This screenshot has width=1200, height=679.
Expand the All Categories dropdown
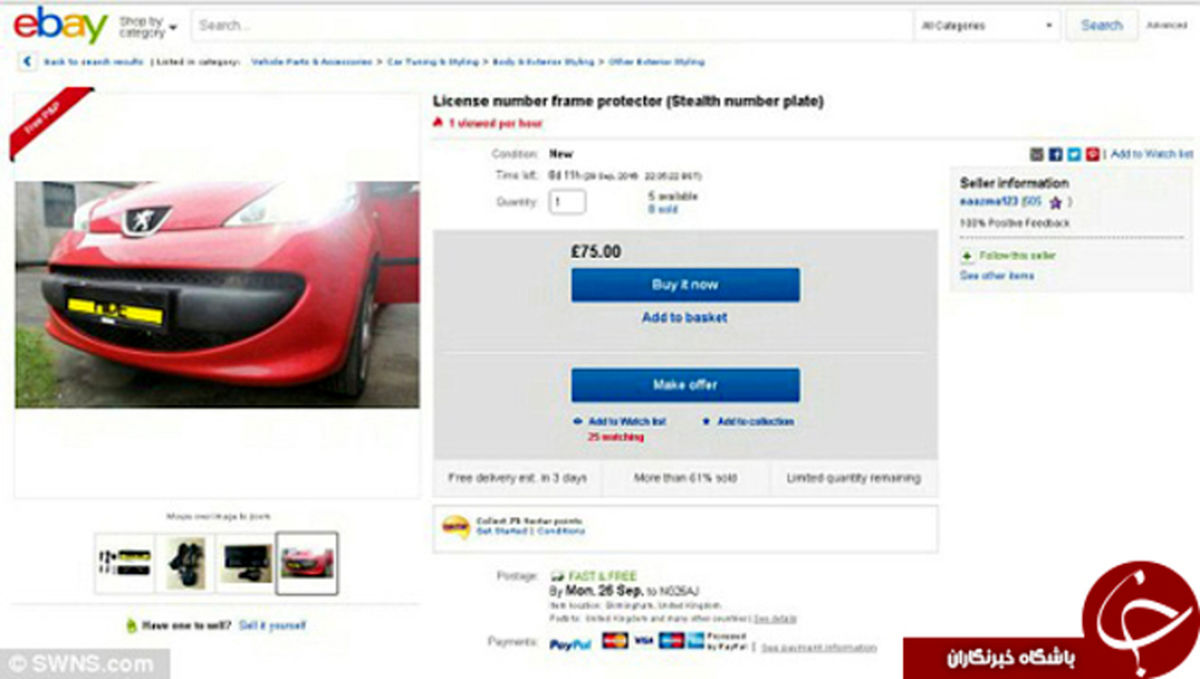click(x=988, y=26)
